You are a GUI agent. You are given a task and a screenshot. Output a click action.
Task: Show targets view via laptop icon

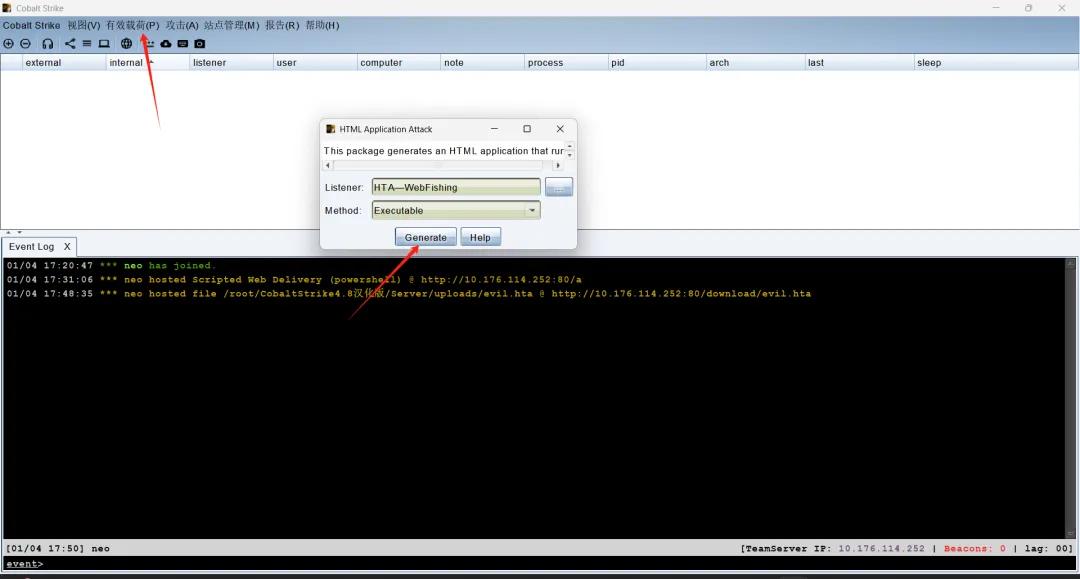[104, 43]
